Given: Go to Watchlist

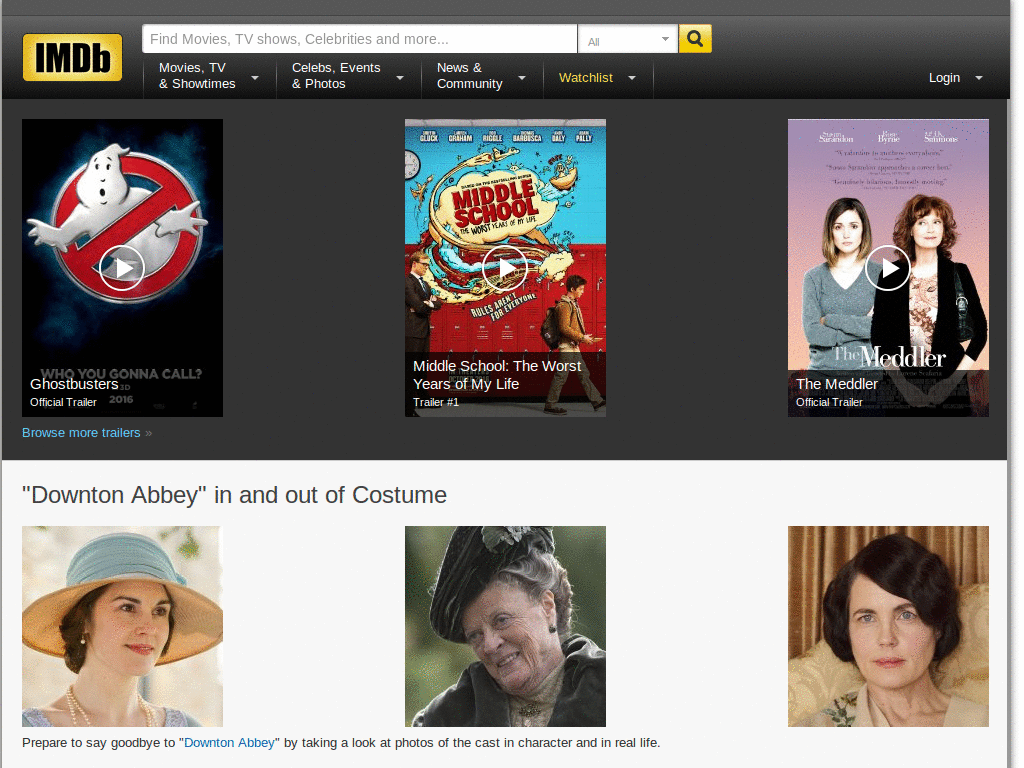Looking at the screenshot, I should (x=586, y=78).
